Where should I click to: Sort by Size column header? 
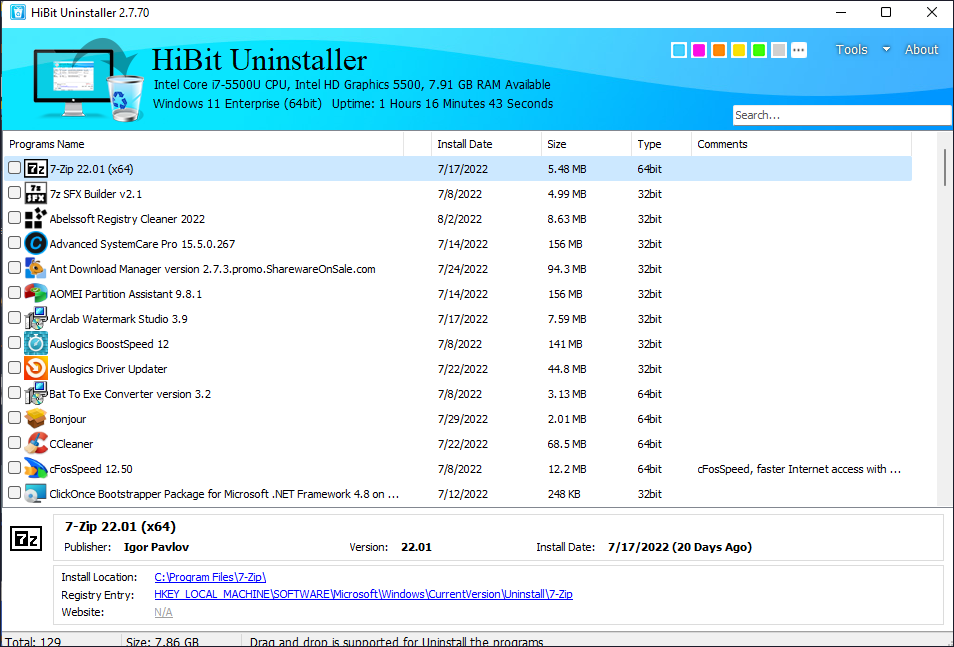click(586, 144)
